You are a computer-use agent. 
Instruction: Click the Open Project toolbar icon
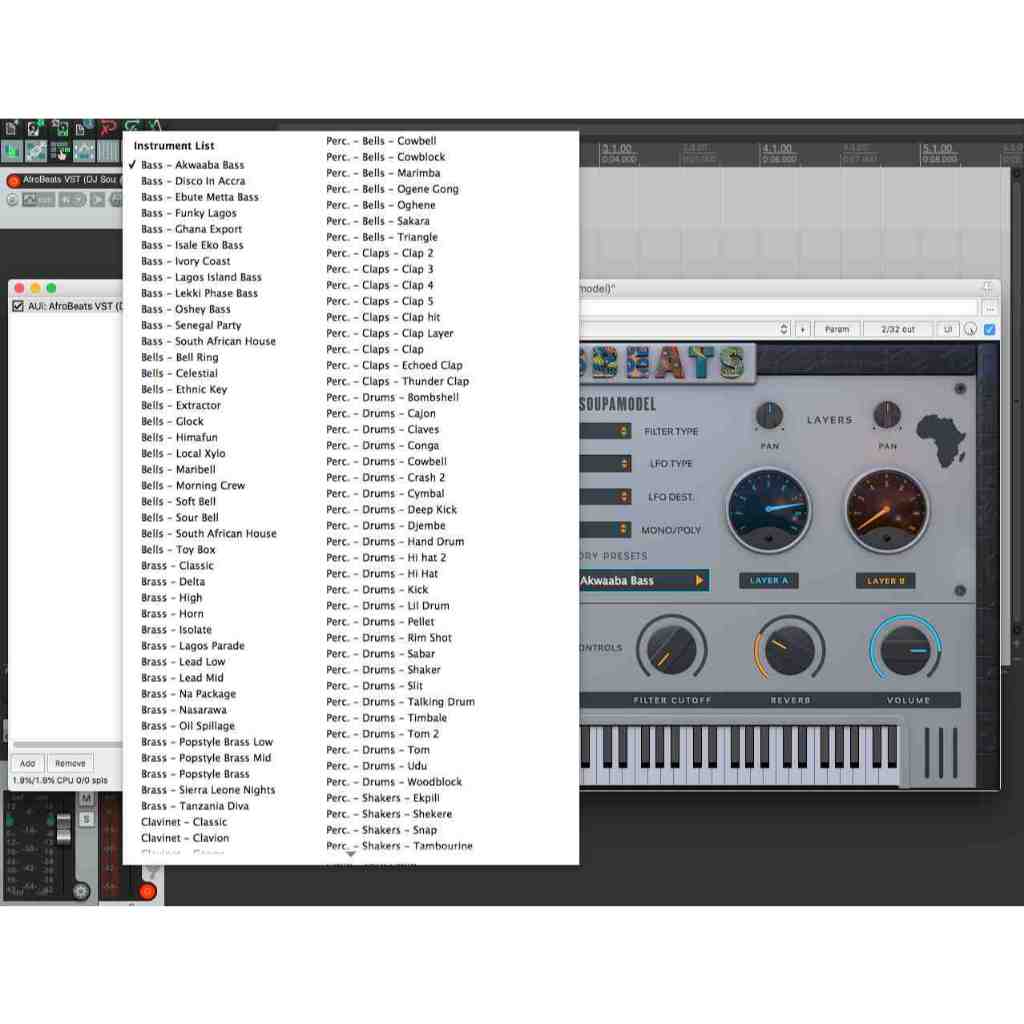click(x=34, y=129)
